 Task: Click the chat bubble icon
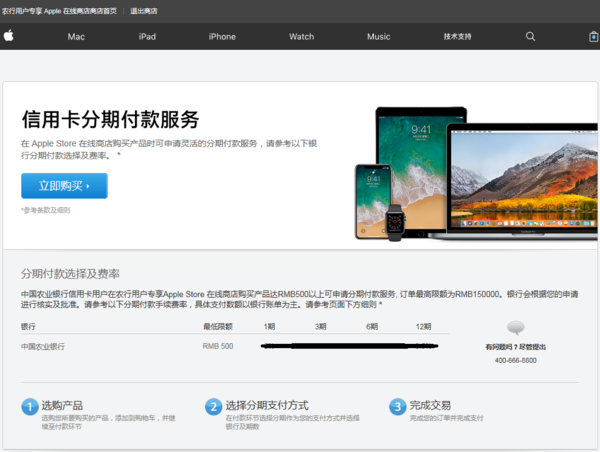(515, 328)
